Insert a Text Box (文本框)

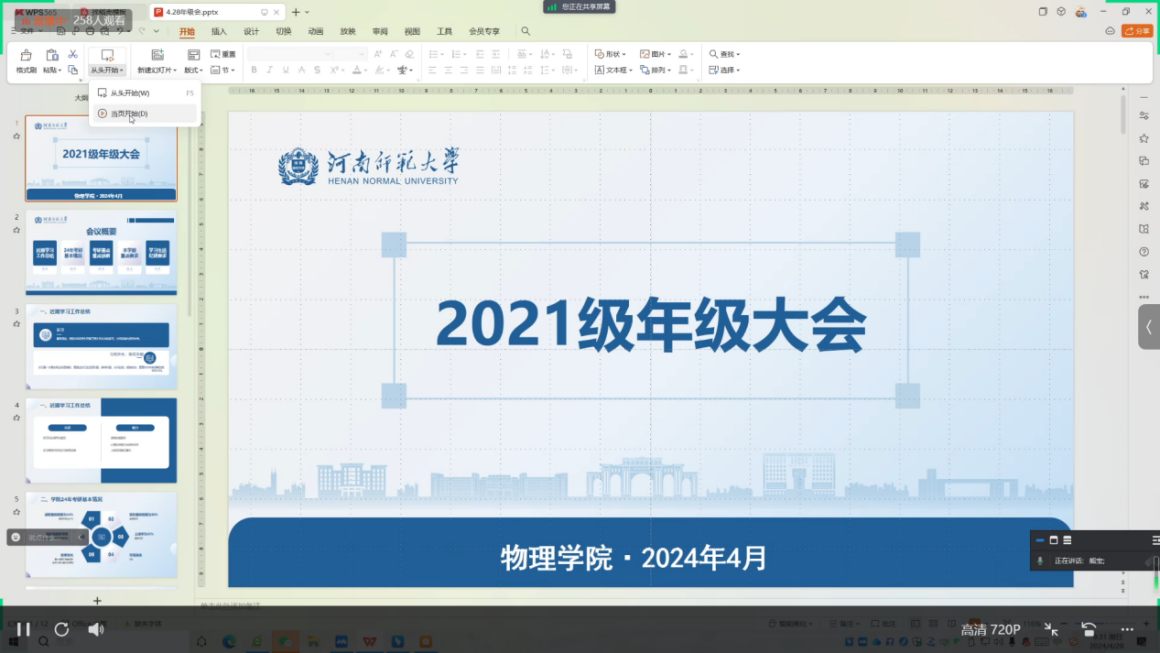(612, 70)
